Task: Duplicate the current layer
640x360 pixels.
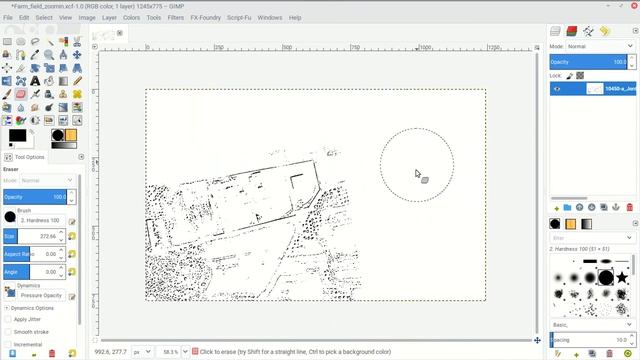Action: 604,207
